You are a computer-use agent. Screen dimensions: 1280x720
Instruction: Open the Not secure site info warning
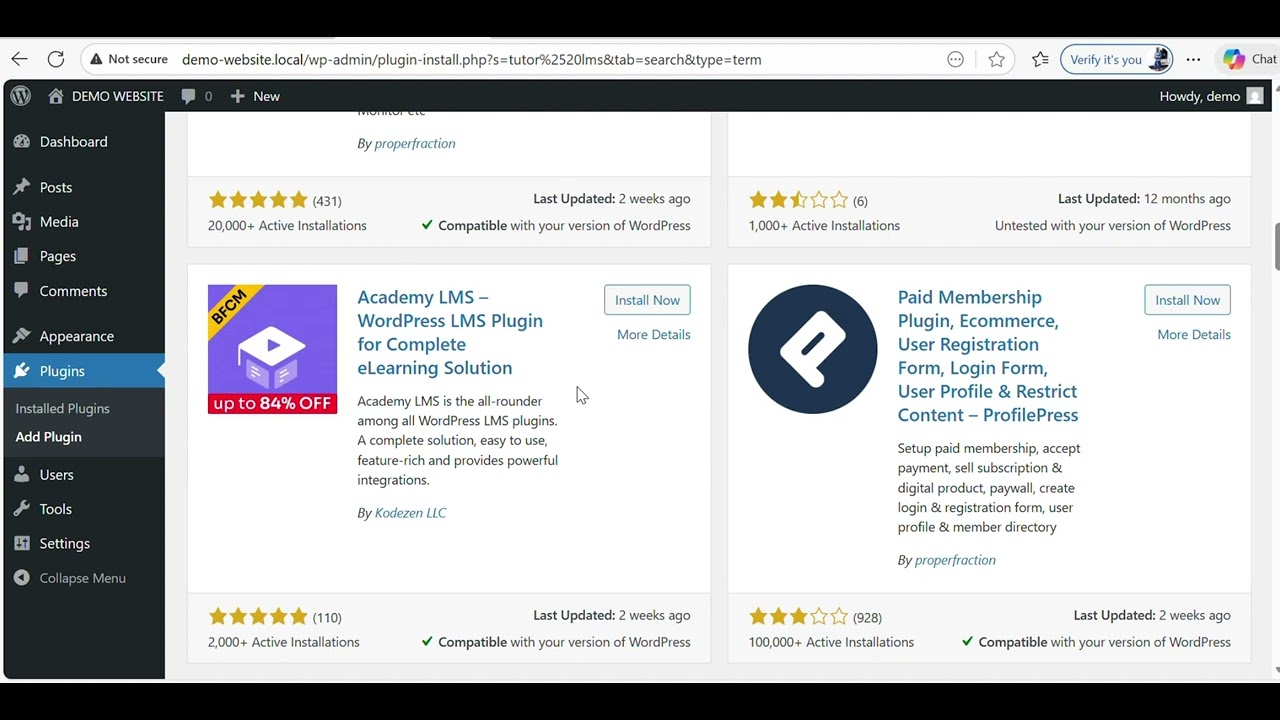129,59
